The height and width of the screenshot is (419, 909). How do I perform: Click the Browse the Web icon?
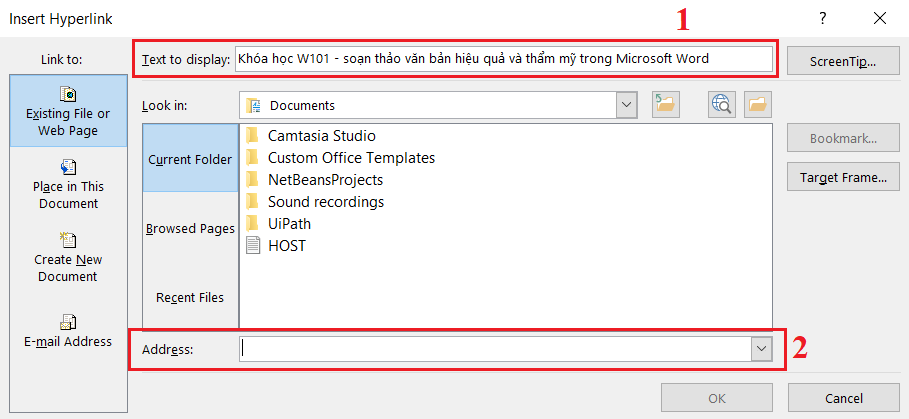721,104
